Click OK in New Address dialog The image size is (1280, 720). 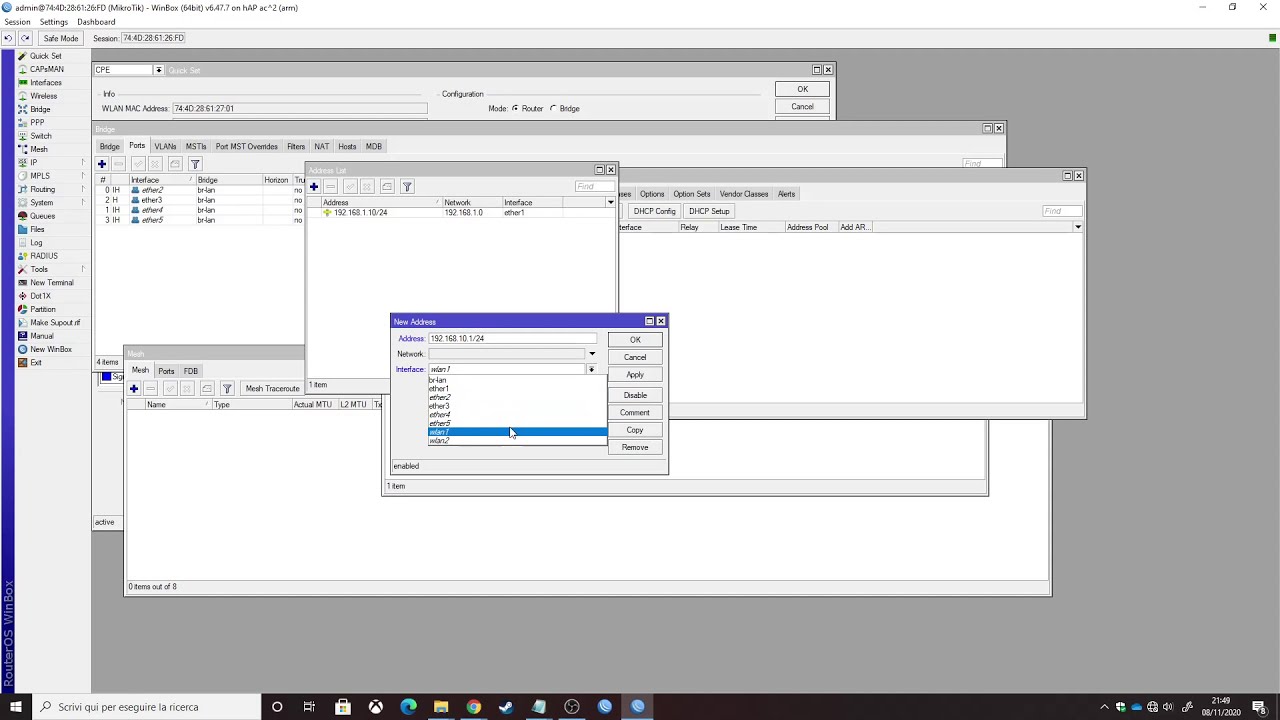pos(635,340)
